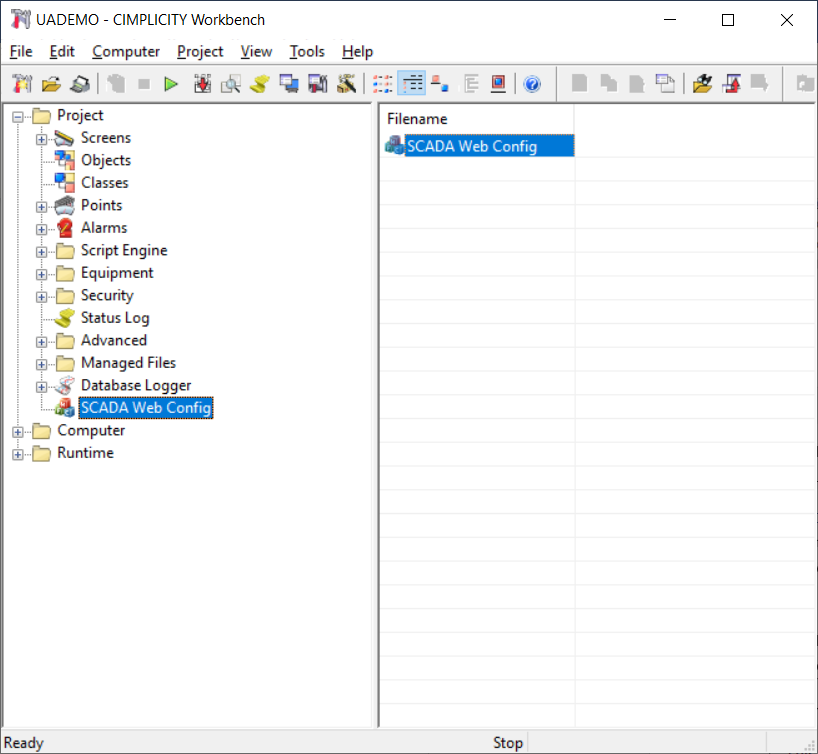The height and width of the screenshot is (754, 818).
Task: Open the Project menu
Action: coord(200,52)
